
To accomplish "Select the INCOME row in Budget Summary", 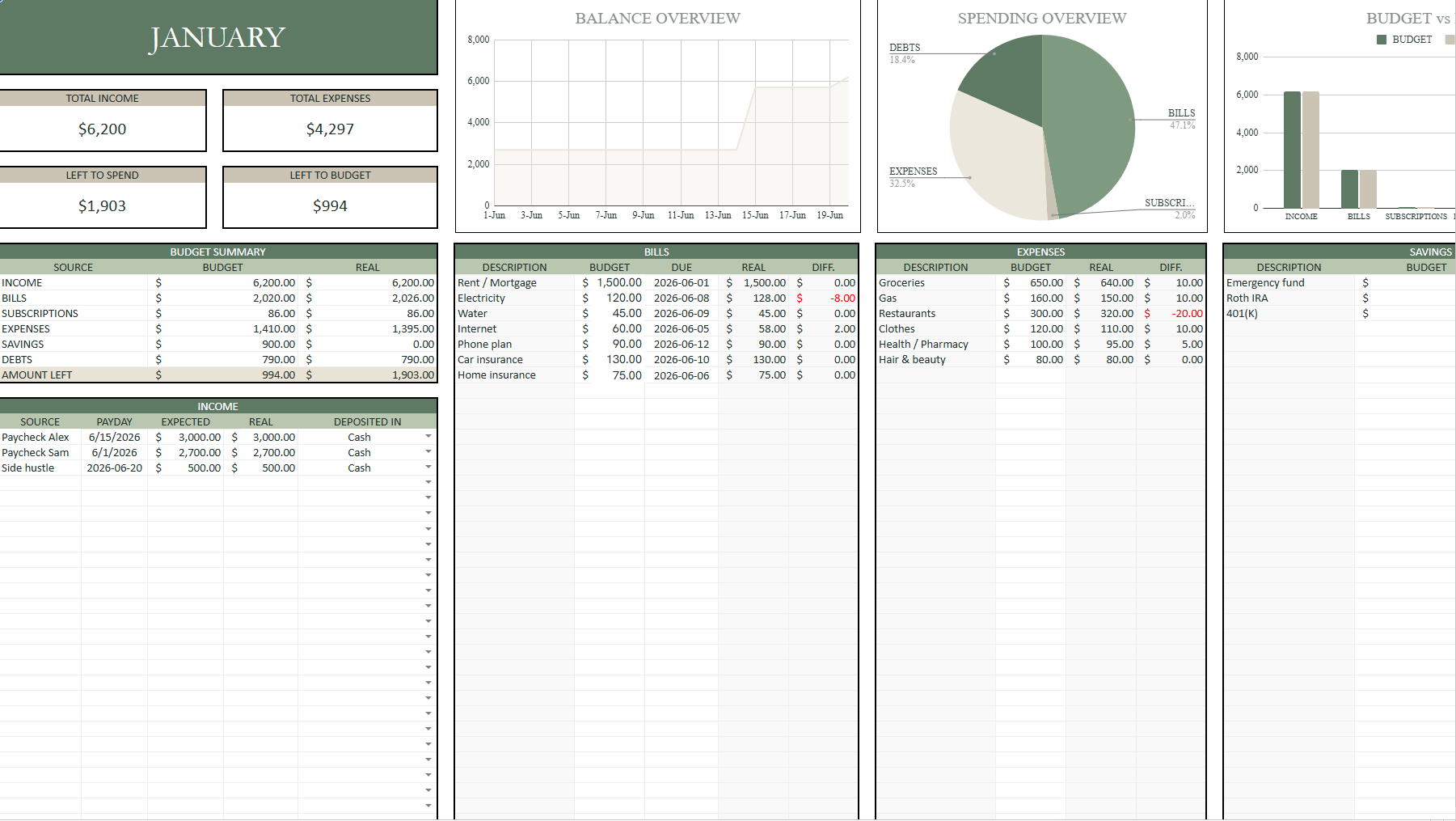I will 217,282.
